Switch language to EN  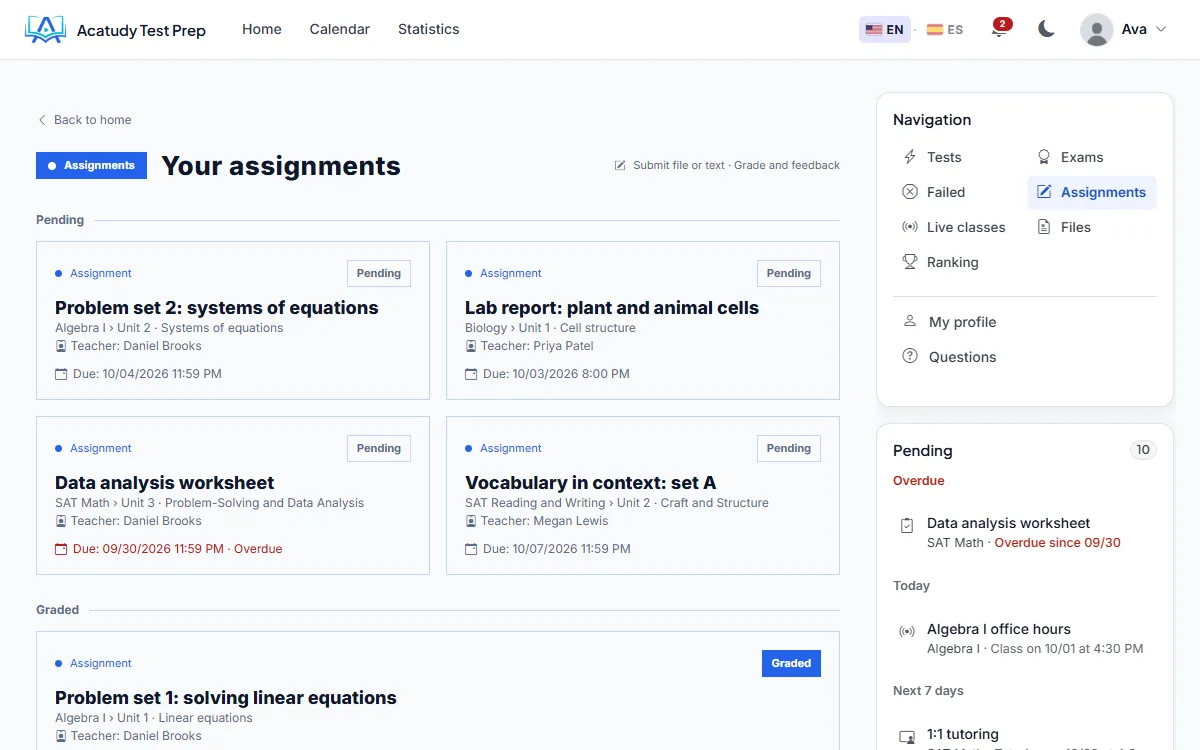click(884, 30)
